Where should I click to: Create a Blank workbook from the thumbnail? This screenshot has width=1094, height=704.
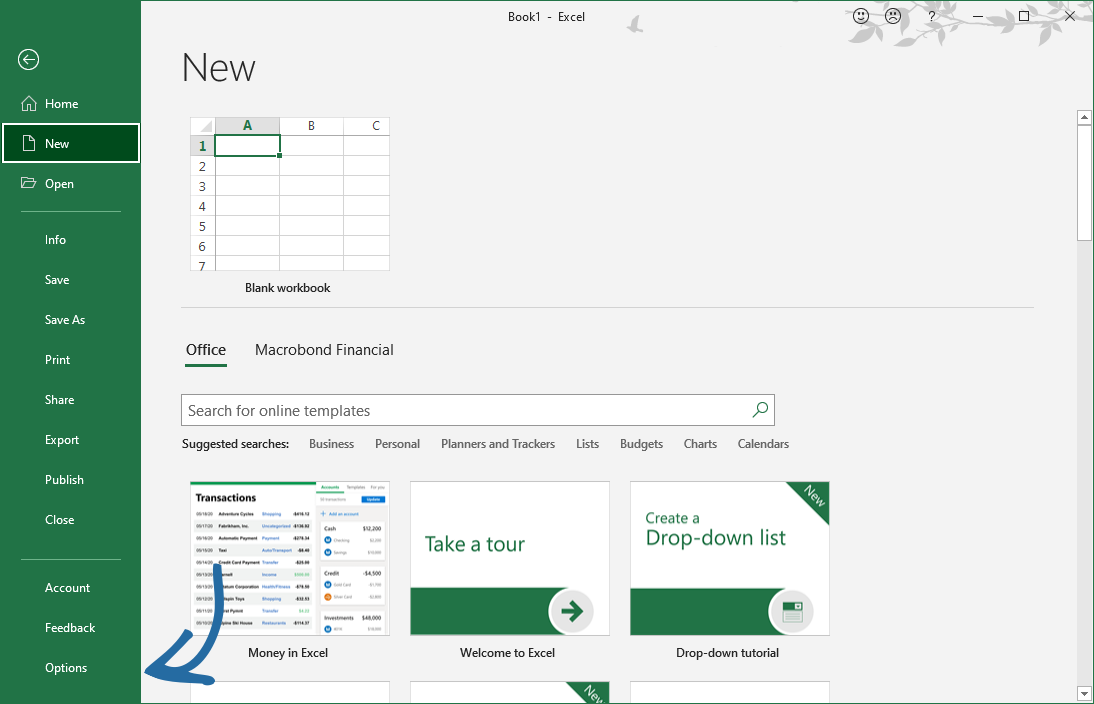pyautogui.click(x=290, y=194)
